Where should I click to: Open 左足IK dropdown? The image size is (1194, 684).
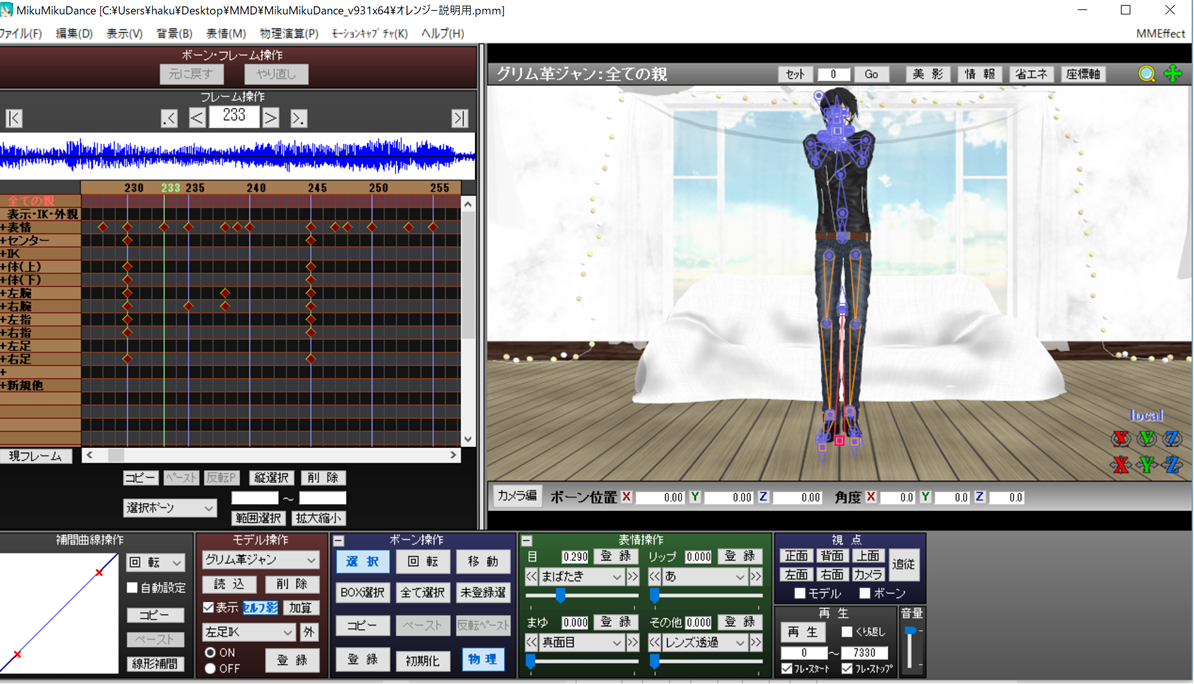pyautogui.click(x=248, y=631)
